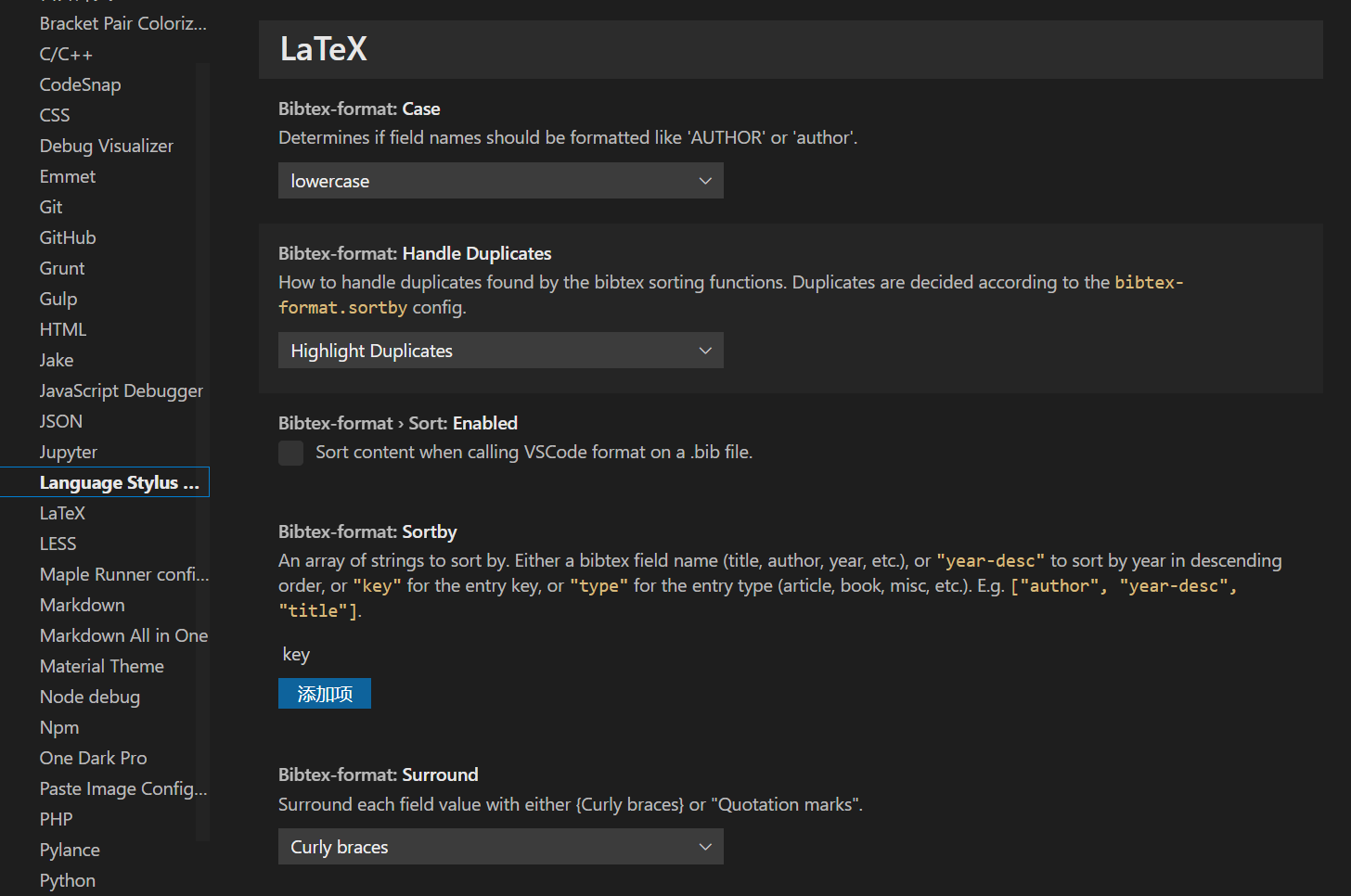Open One Dark Pro settings
Screen dimensions: 1351x896
pyautogui.click(x=94, y=758)
